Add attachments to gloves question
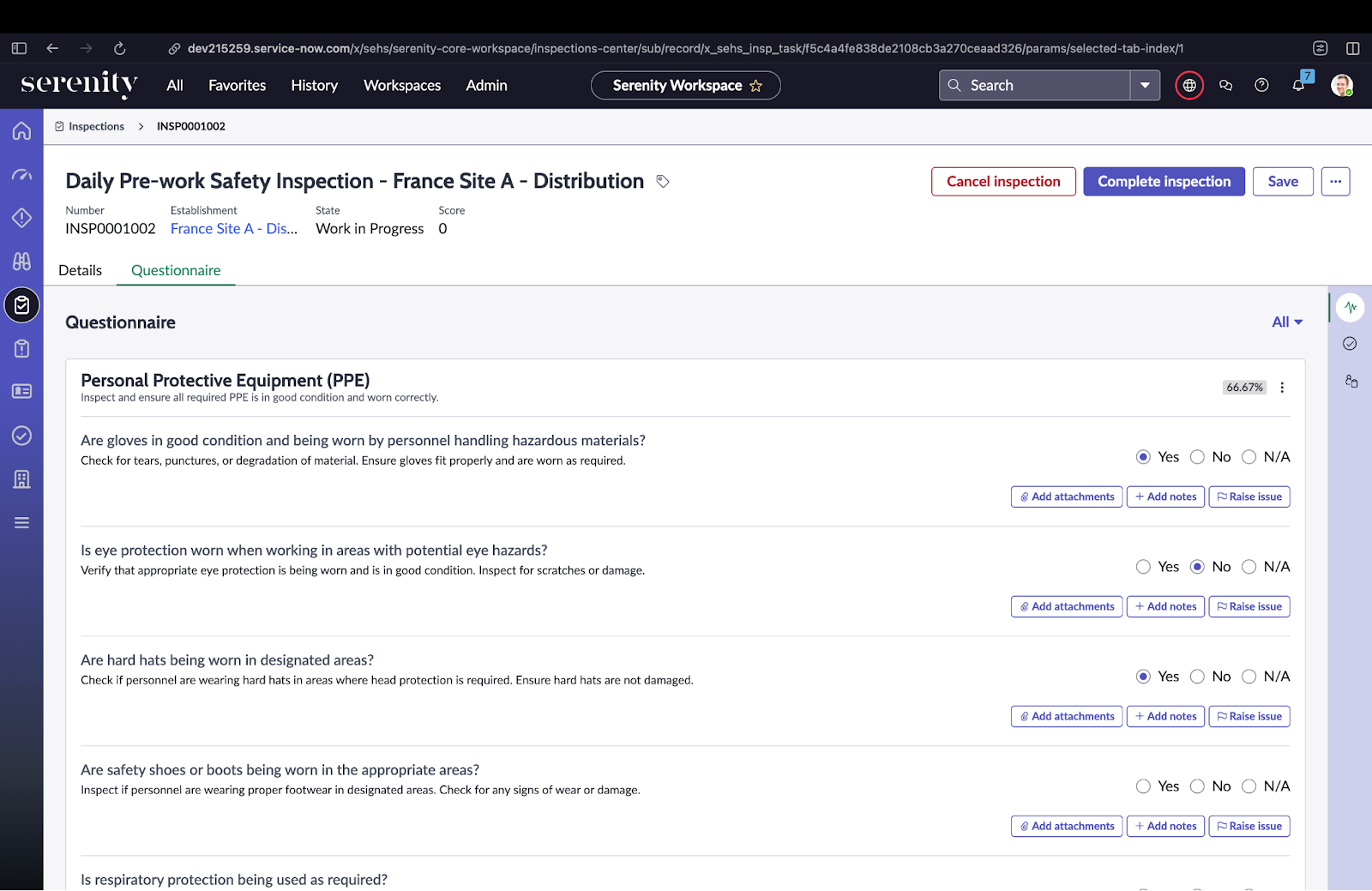Viewport: 1372px width, 891px height. point(1067,497)
